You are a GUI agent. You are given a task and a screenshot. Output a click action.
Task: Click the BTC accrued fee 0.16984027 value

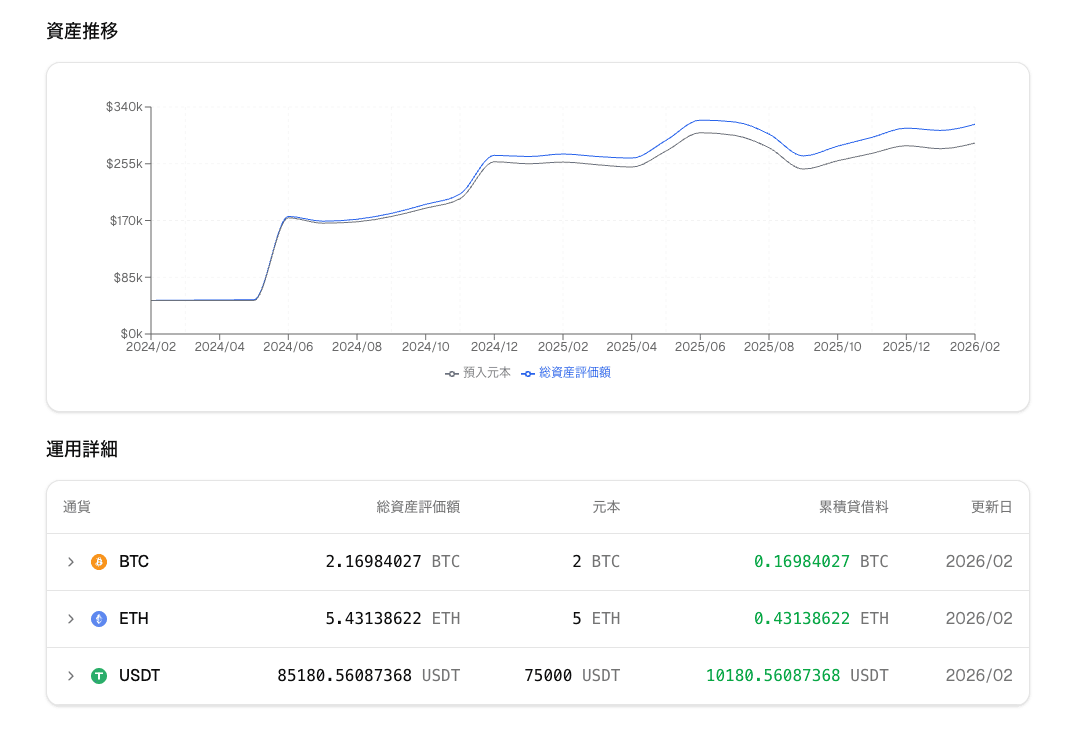[801, 562]
